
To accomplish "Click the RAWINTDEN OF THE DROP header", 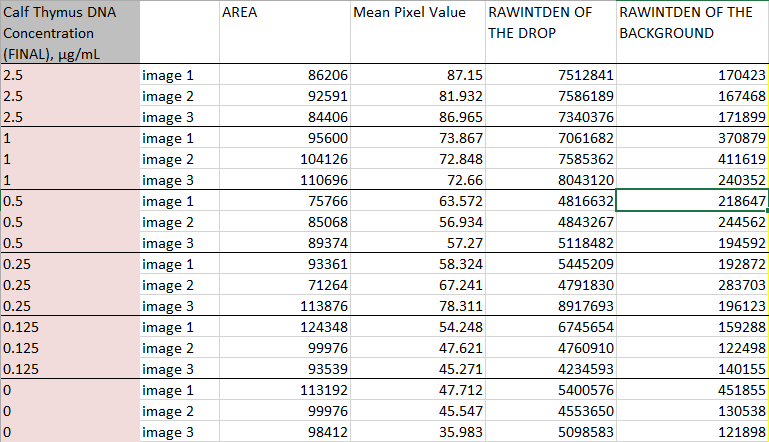I will [548, 33].
